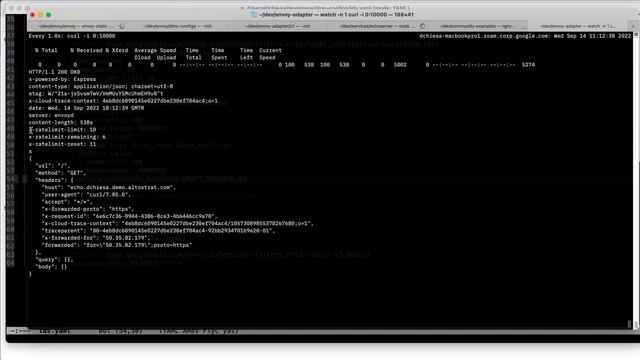Click the 'x-ratelimit-reset: 11' line

pos(62,144)
